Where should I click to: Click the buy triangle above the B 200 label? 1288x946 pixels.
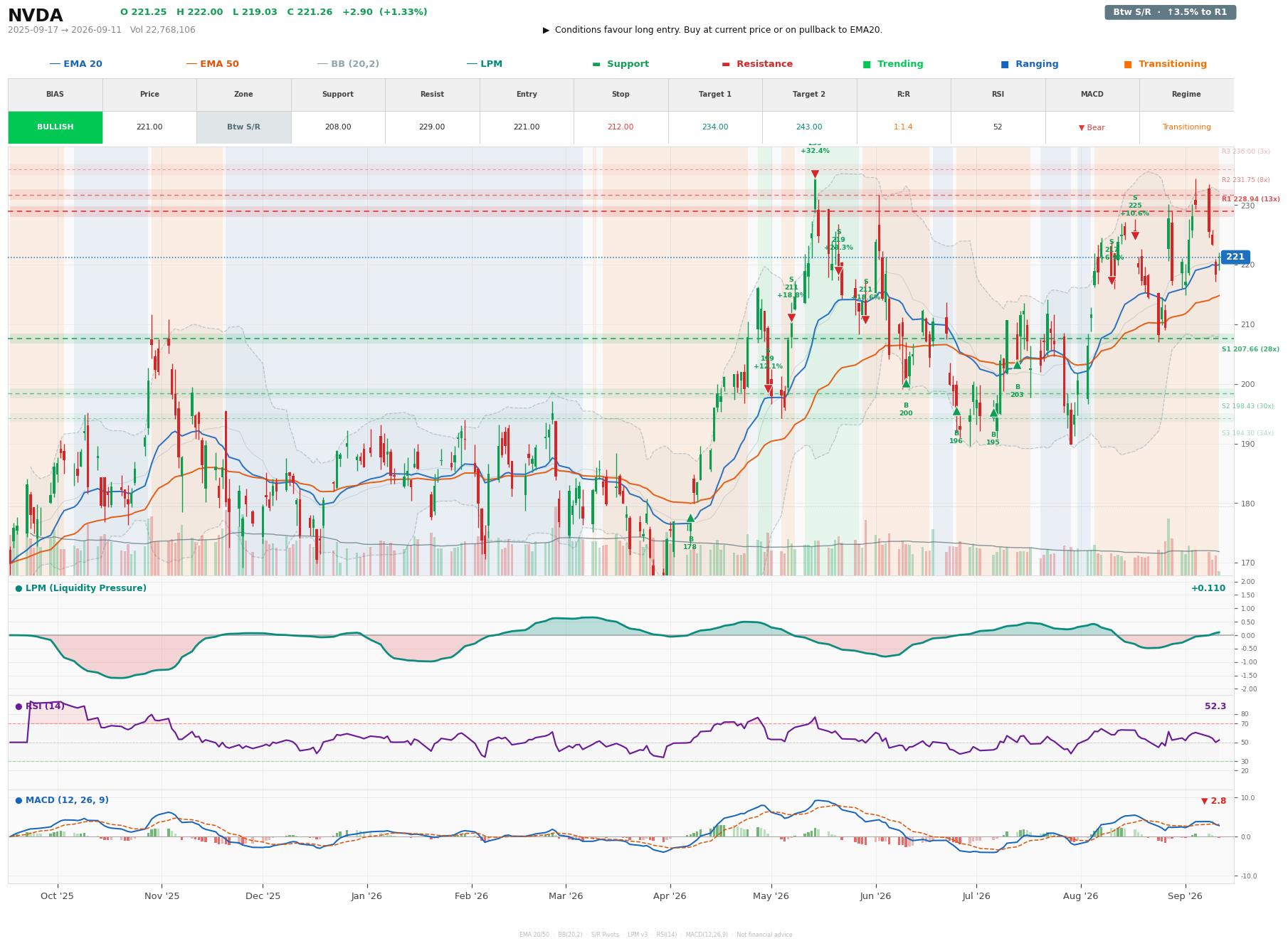(906, 383)
